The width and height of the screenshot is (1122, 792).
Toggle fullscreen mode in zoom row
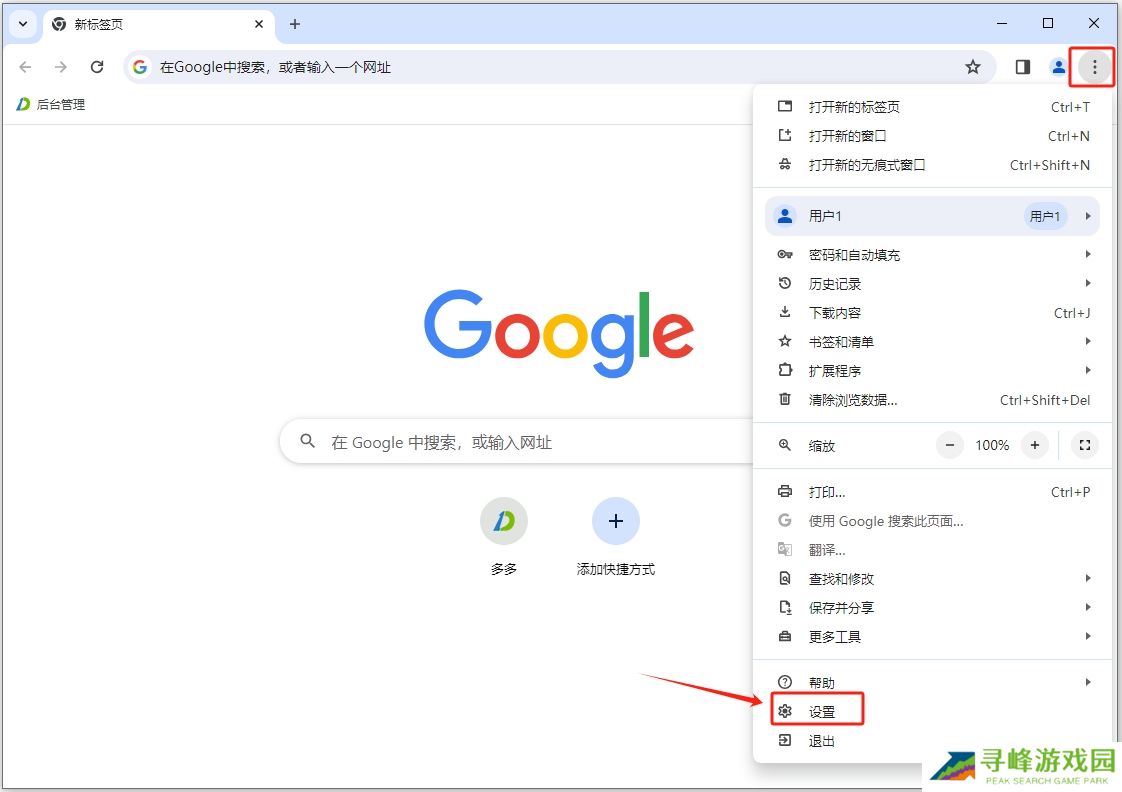point(1084,445)
